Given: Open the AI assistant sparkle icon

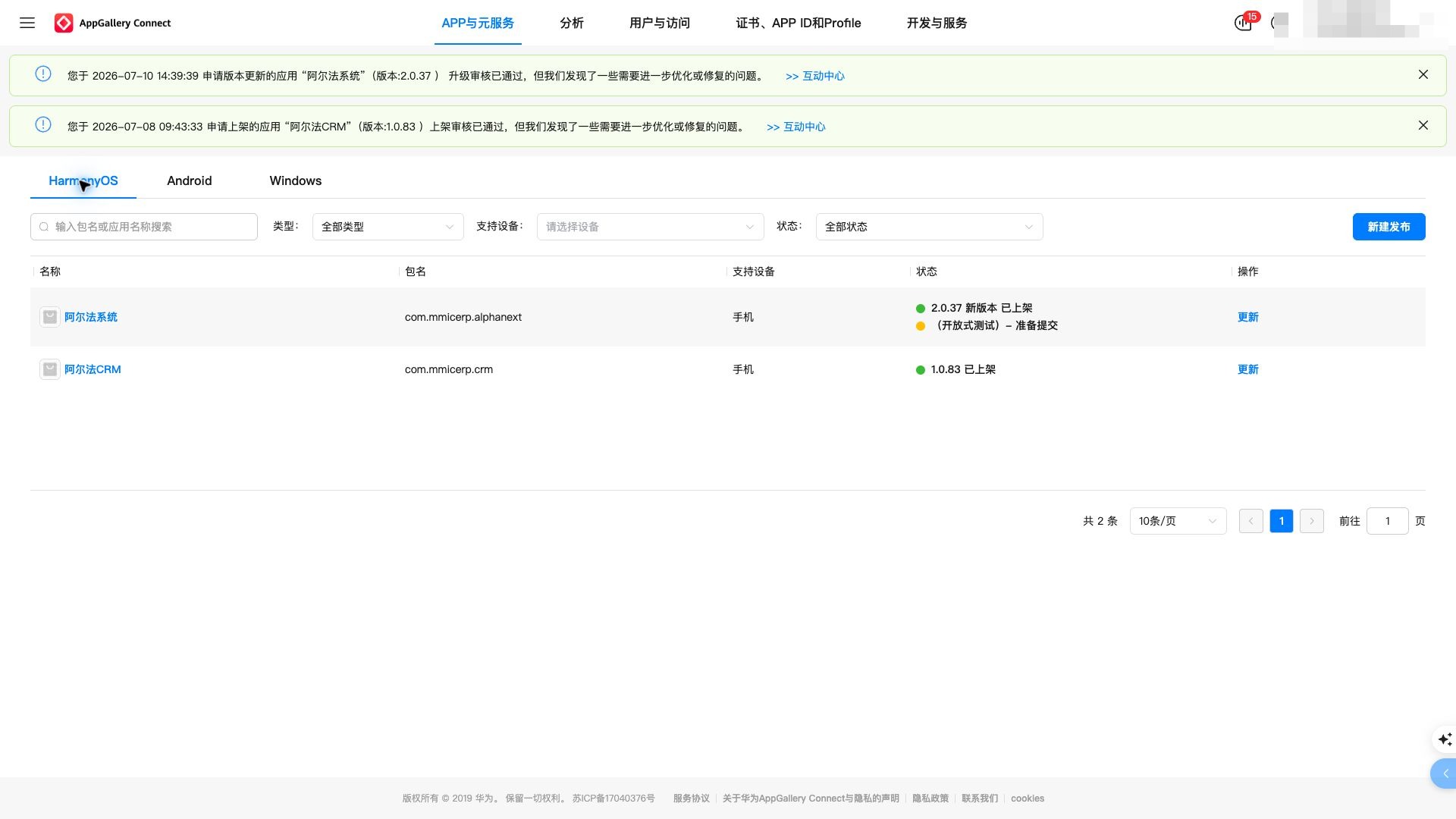Looking at the screenshot, I should coord(1444,739).
